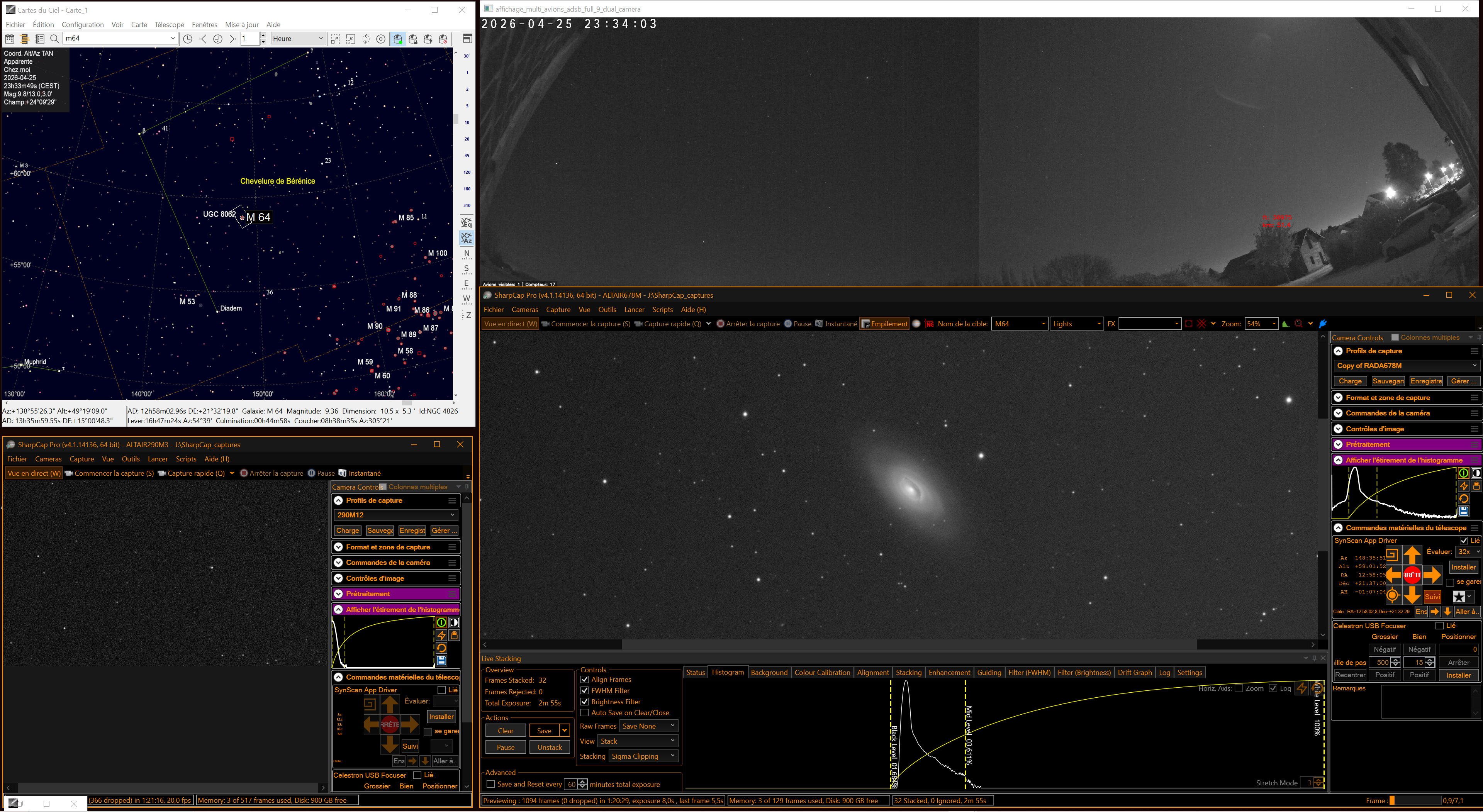Click the Unstack button
1483x812 pixels.
(549, 748)
